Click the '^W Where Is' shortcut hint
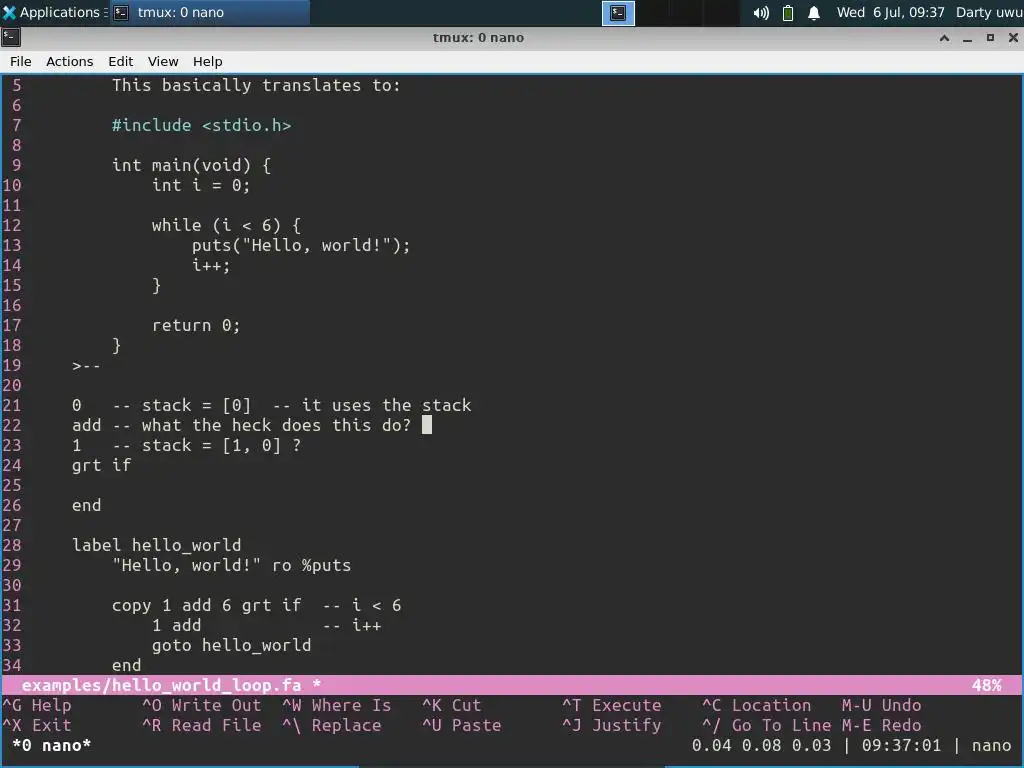Image resolution: width=1024 pixels, height=768 pixels. pos(336,705)
